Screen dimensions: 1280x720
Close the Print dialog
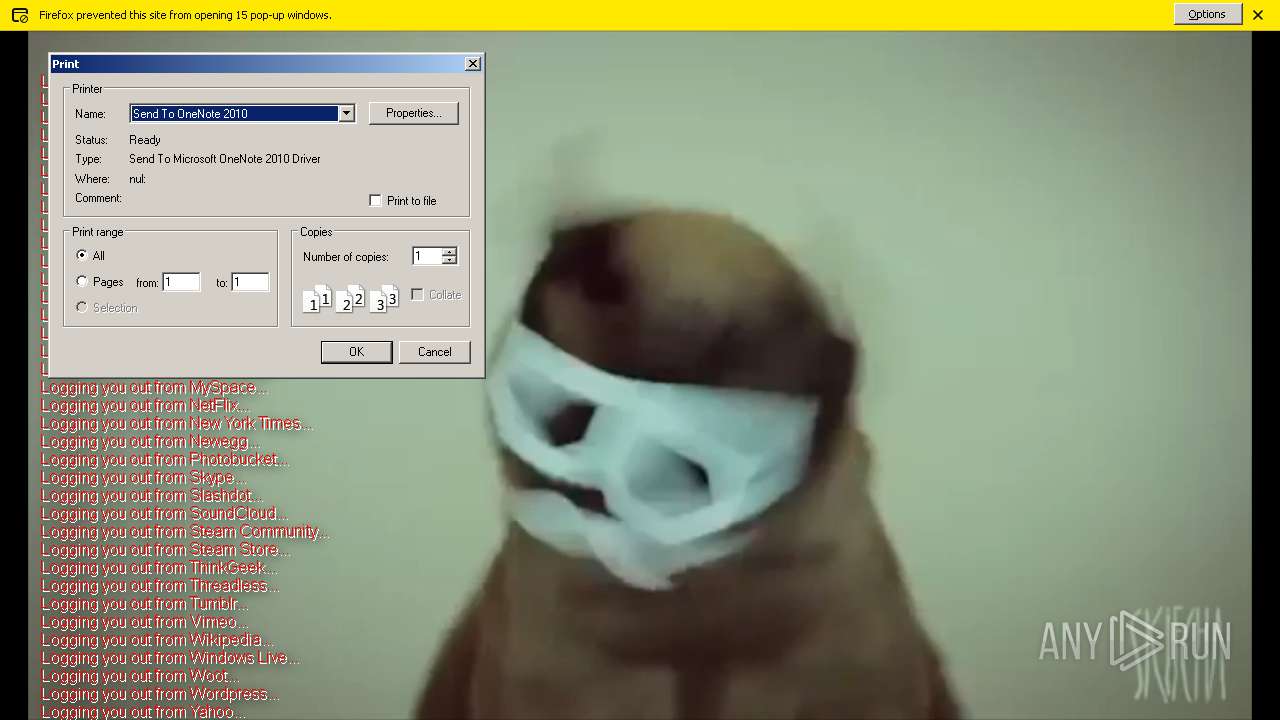click(x=473, y=64)
